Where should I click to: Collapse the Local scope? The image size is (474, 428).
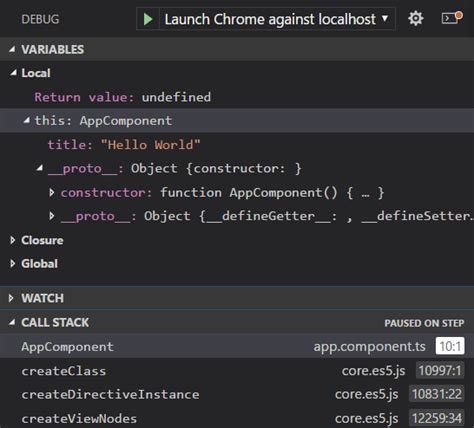pyautogui.click(x=13, y=72)
